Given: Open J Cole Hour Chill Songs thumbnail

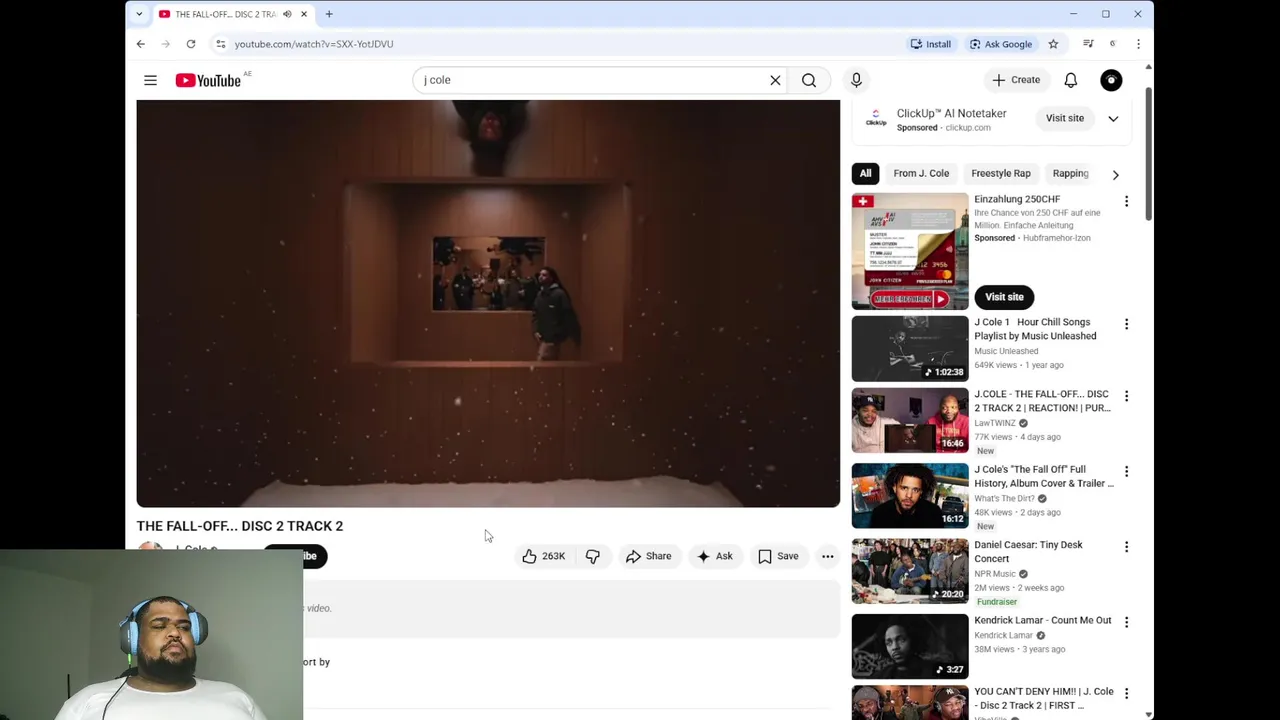Looking at the screenshot, I should coord(910,349).
